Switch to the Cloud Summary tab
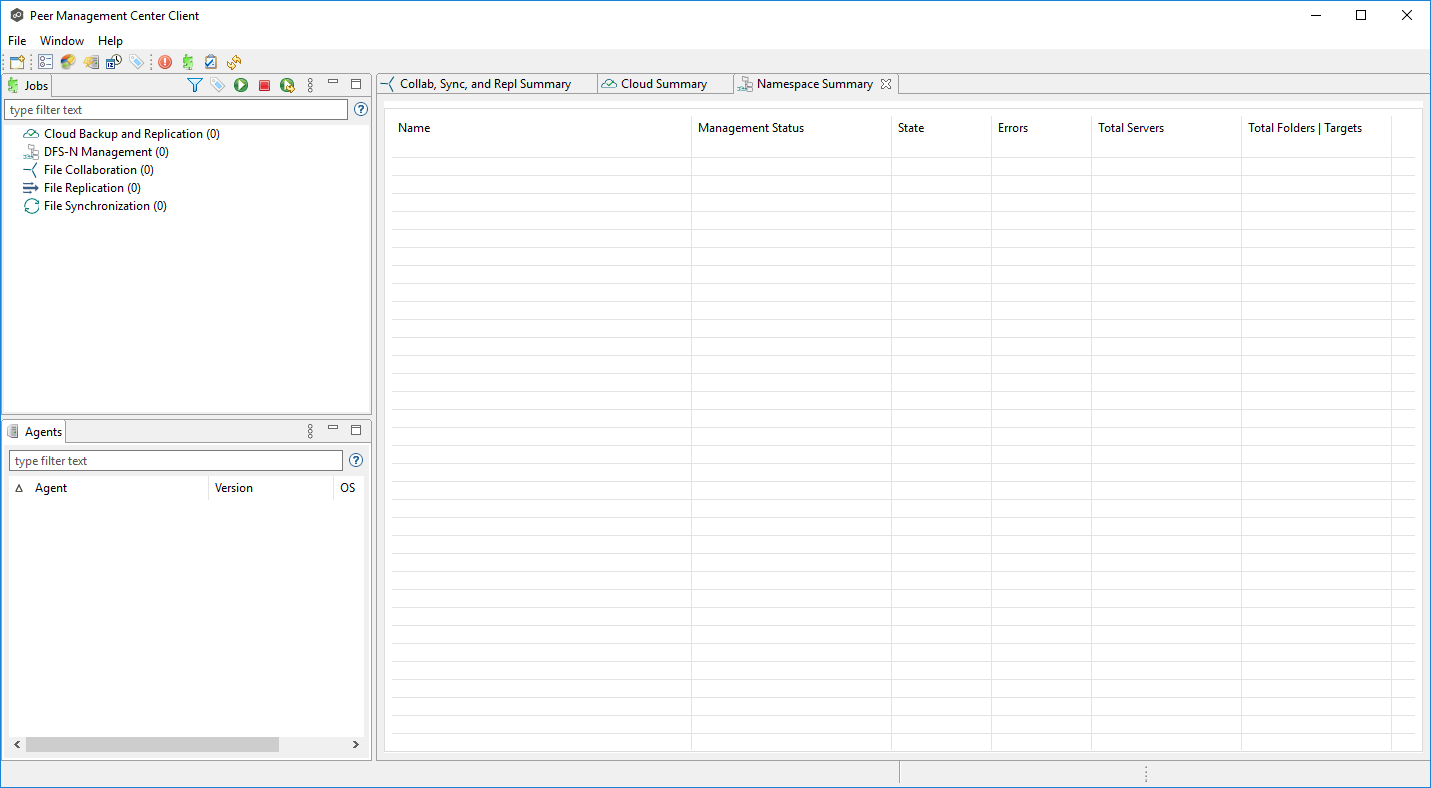1431x788 pixels. pos(664,84)
